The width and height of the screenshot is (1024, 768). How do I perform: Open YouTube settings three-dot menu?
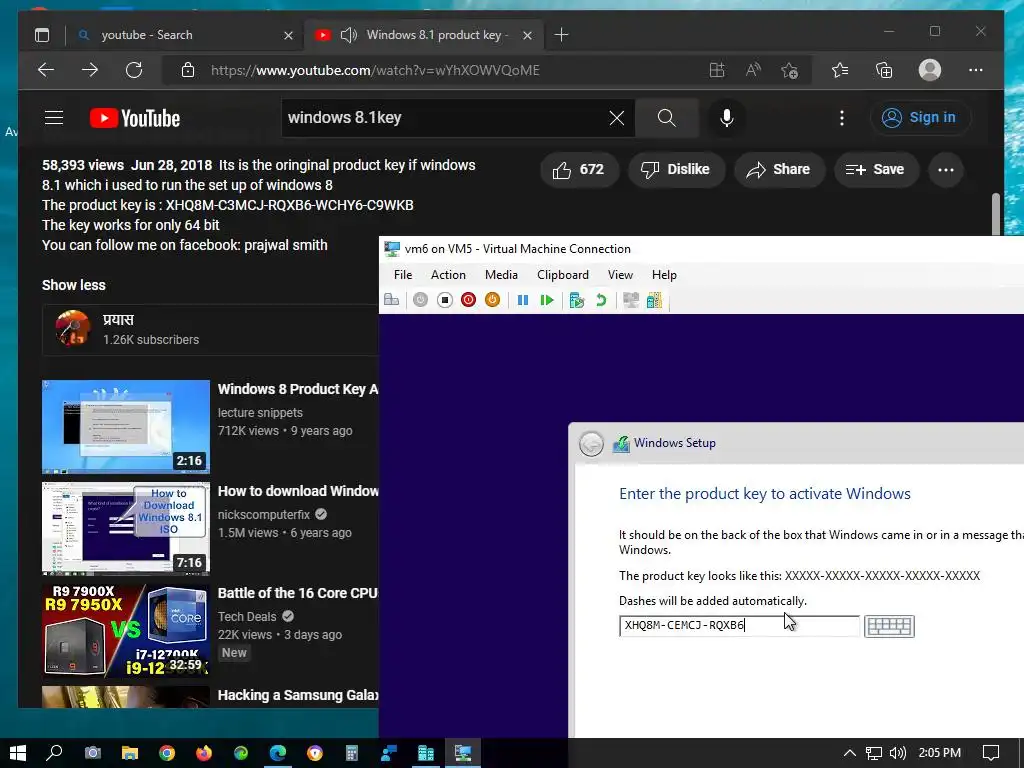click(841, 118)
